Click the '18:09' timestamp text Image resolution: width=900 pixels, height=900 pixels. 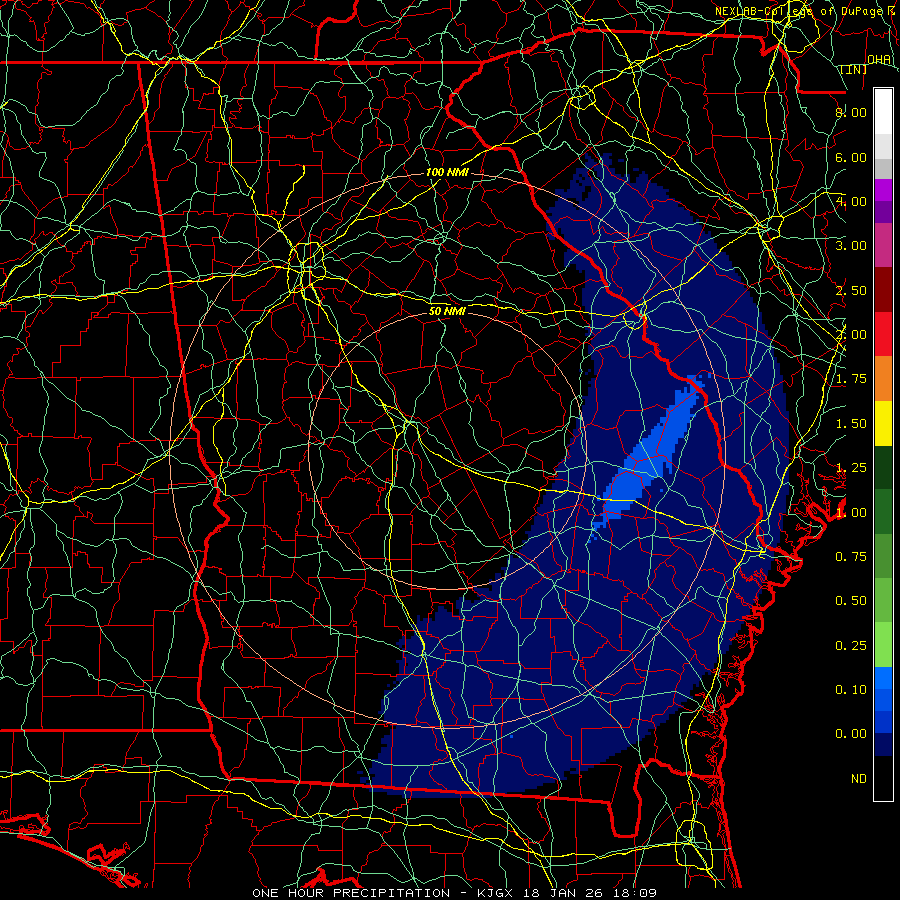point(634,893)
